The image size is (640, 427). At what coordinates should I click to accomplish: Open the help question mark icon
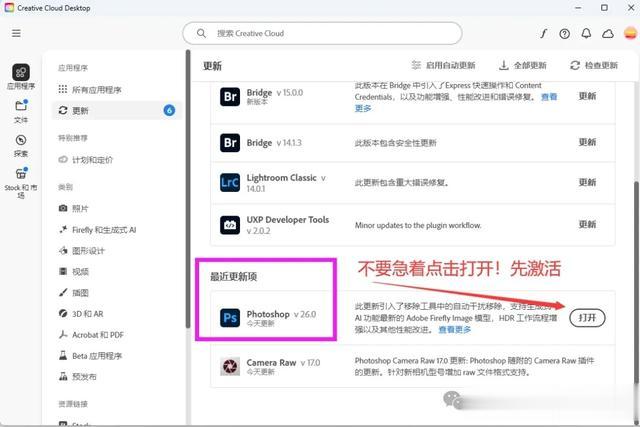pos(564,33)
